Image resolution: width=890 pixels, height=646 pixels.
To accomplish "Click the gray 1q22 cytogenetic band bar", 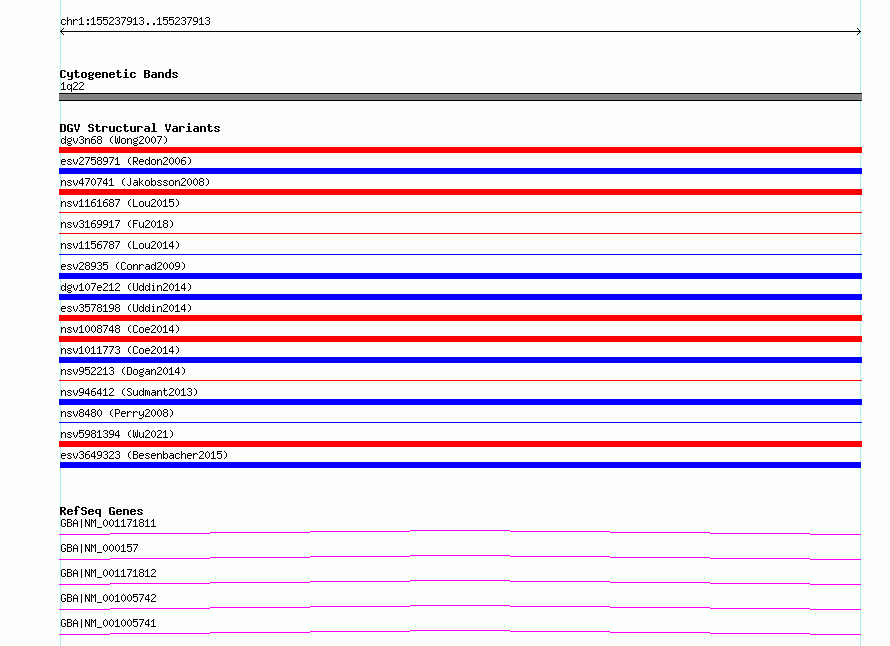I will tap(460, 97).
